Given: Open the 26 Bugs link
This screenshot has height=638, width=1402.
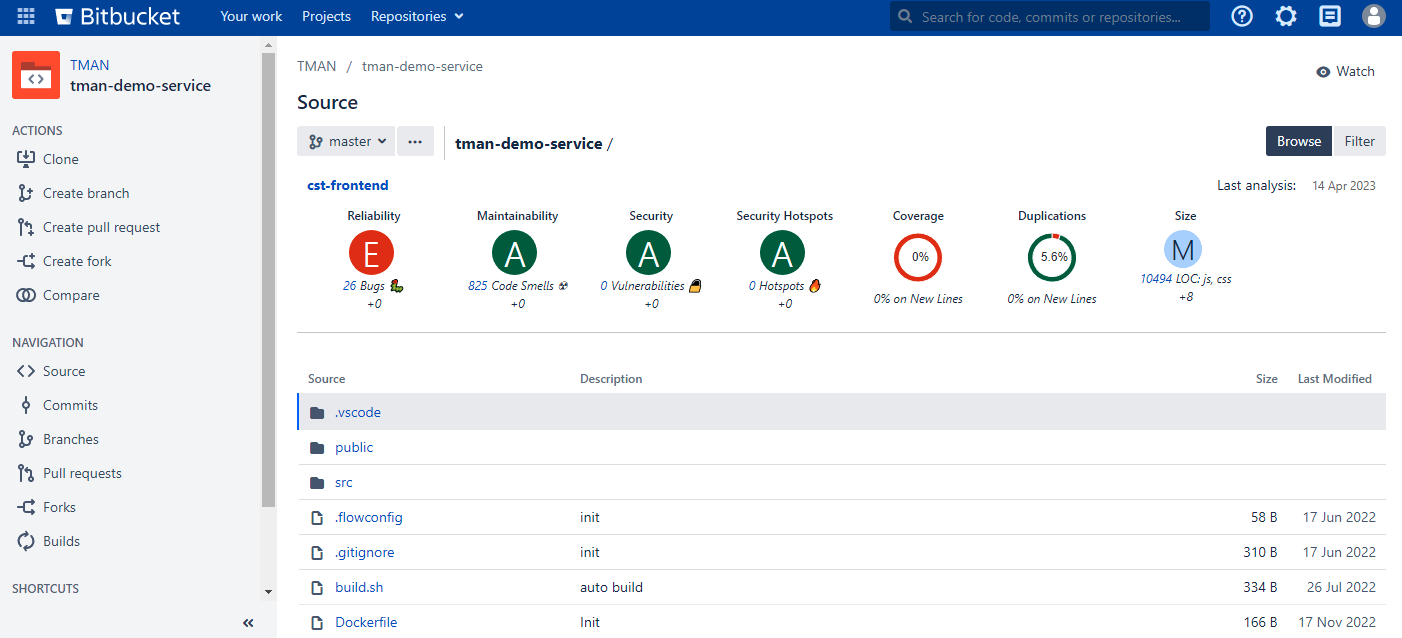Looking at the screenshot, I should pyautogui.click(x=364, y=285).
